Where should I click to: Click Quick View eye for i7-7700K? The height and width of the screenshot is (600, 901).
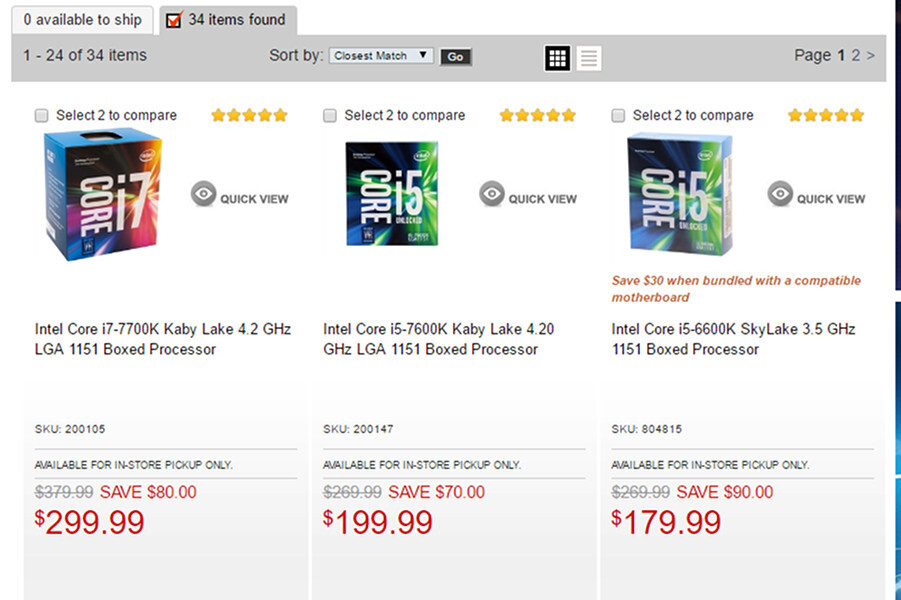click(x=204, y=195)
